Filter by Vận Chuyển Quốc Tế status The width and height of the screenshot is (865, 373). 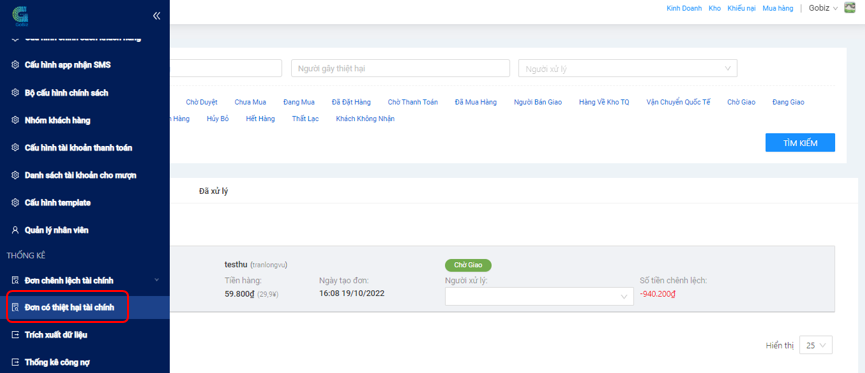pos(678,102)
